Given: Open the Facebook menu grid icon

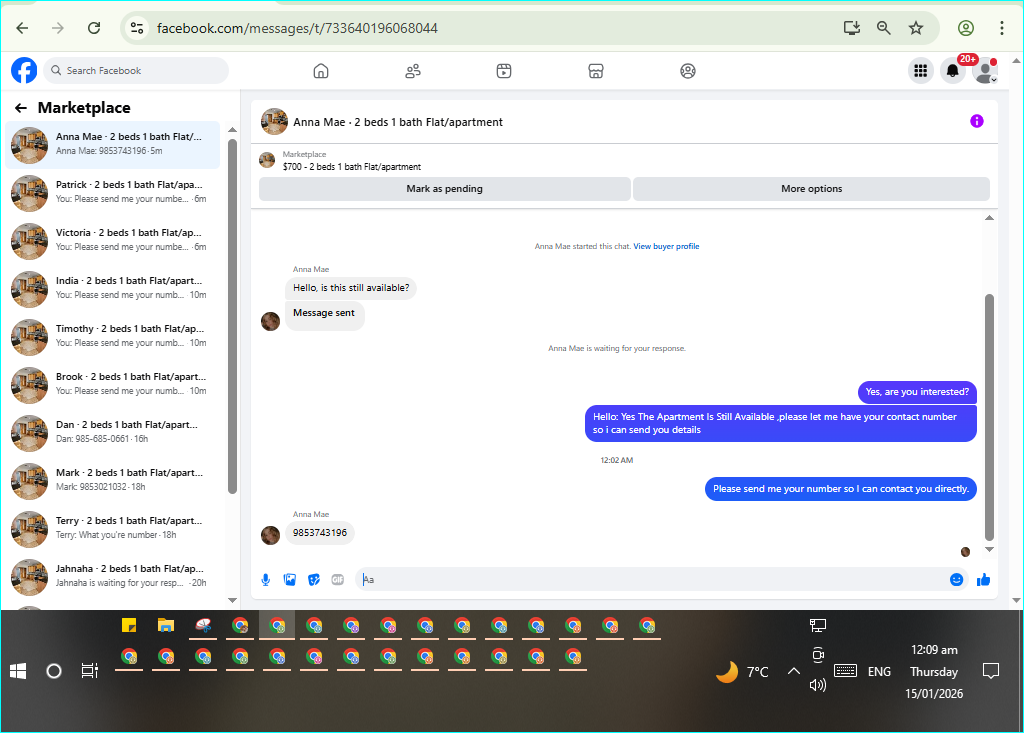Looking at the screenshot, I should point(921,71).
